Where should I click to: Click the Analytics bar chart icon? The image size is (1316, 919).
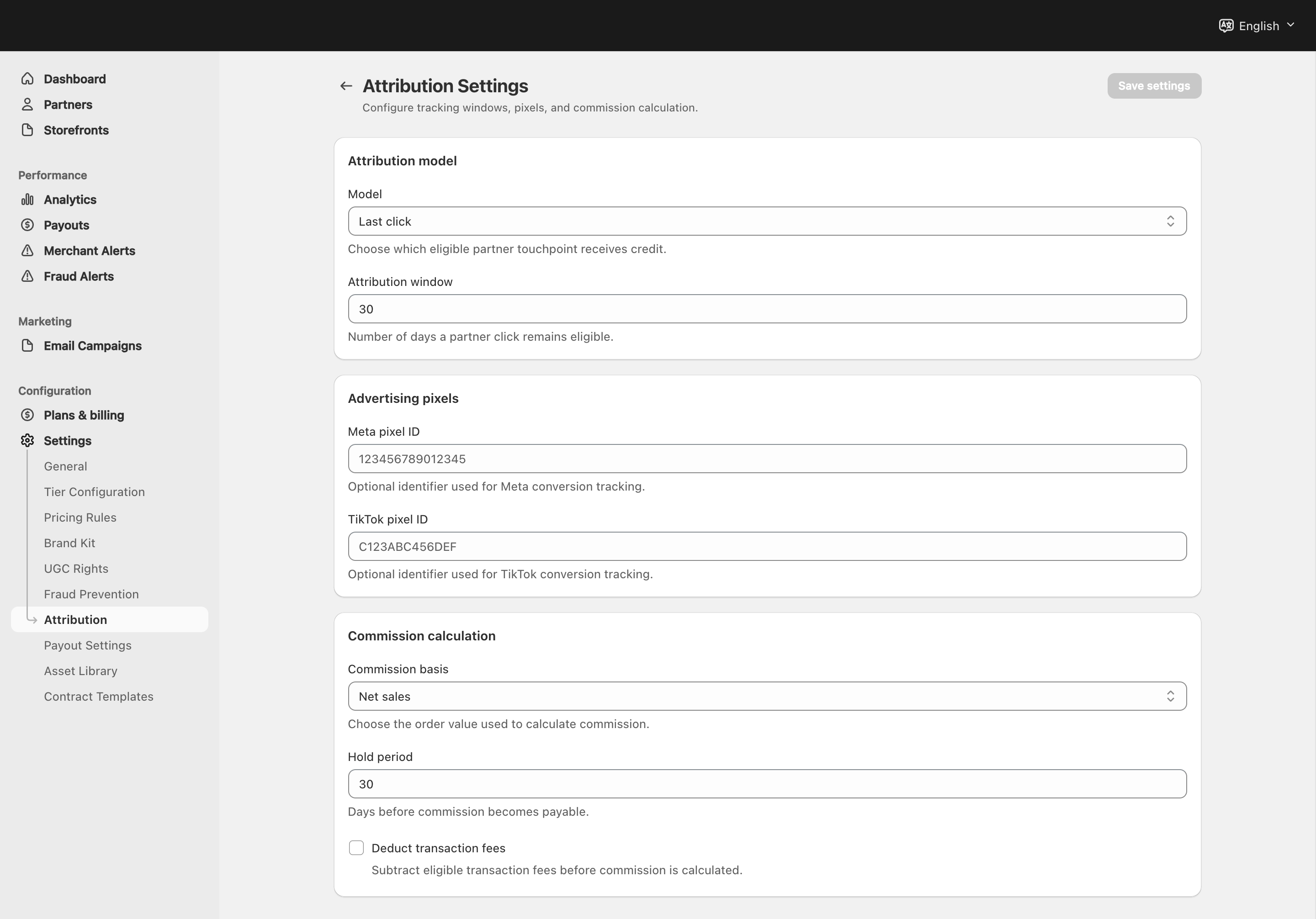pyautogui.click(x=27, y=200)
